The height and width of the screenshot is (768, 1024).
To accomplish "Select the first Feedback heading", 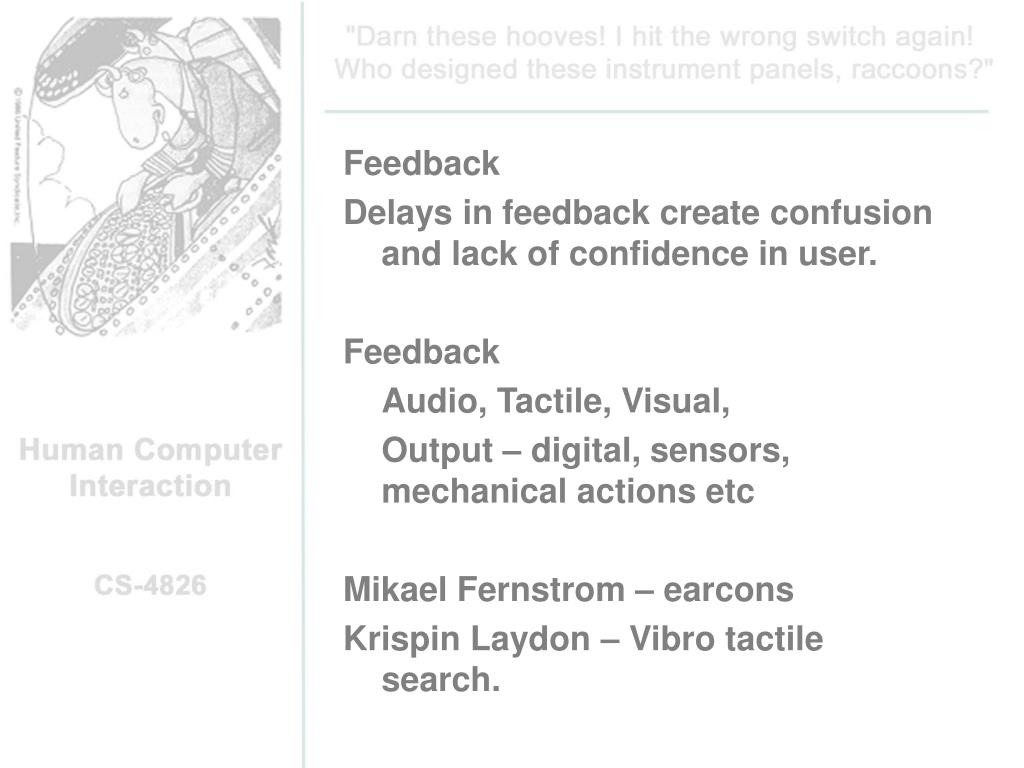I will tap(421, 163).
